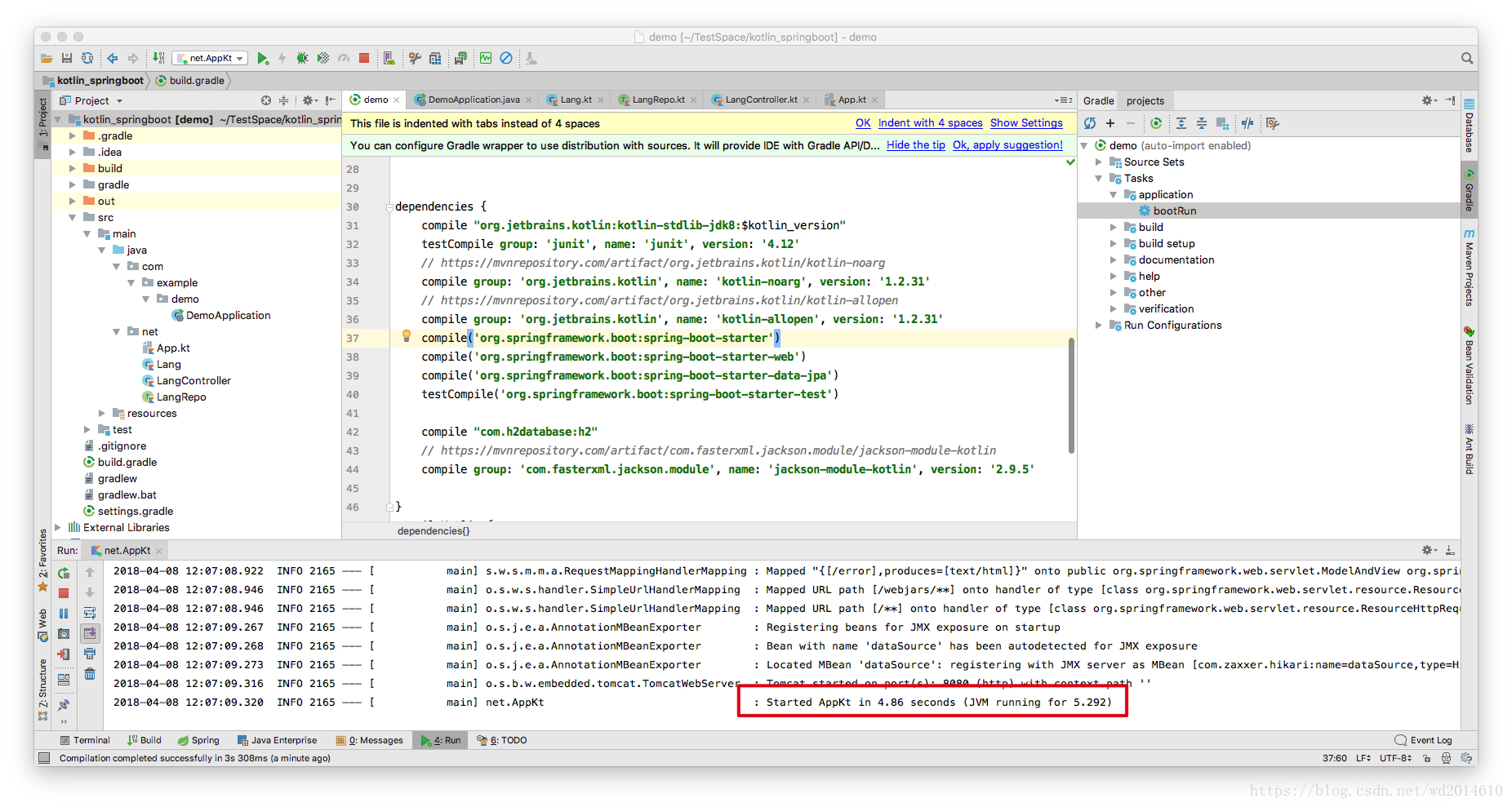
Task: Refresh all Gradle projects
Action: click(1090, 123)
